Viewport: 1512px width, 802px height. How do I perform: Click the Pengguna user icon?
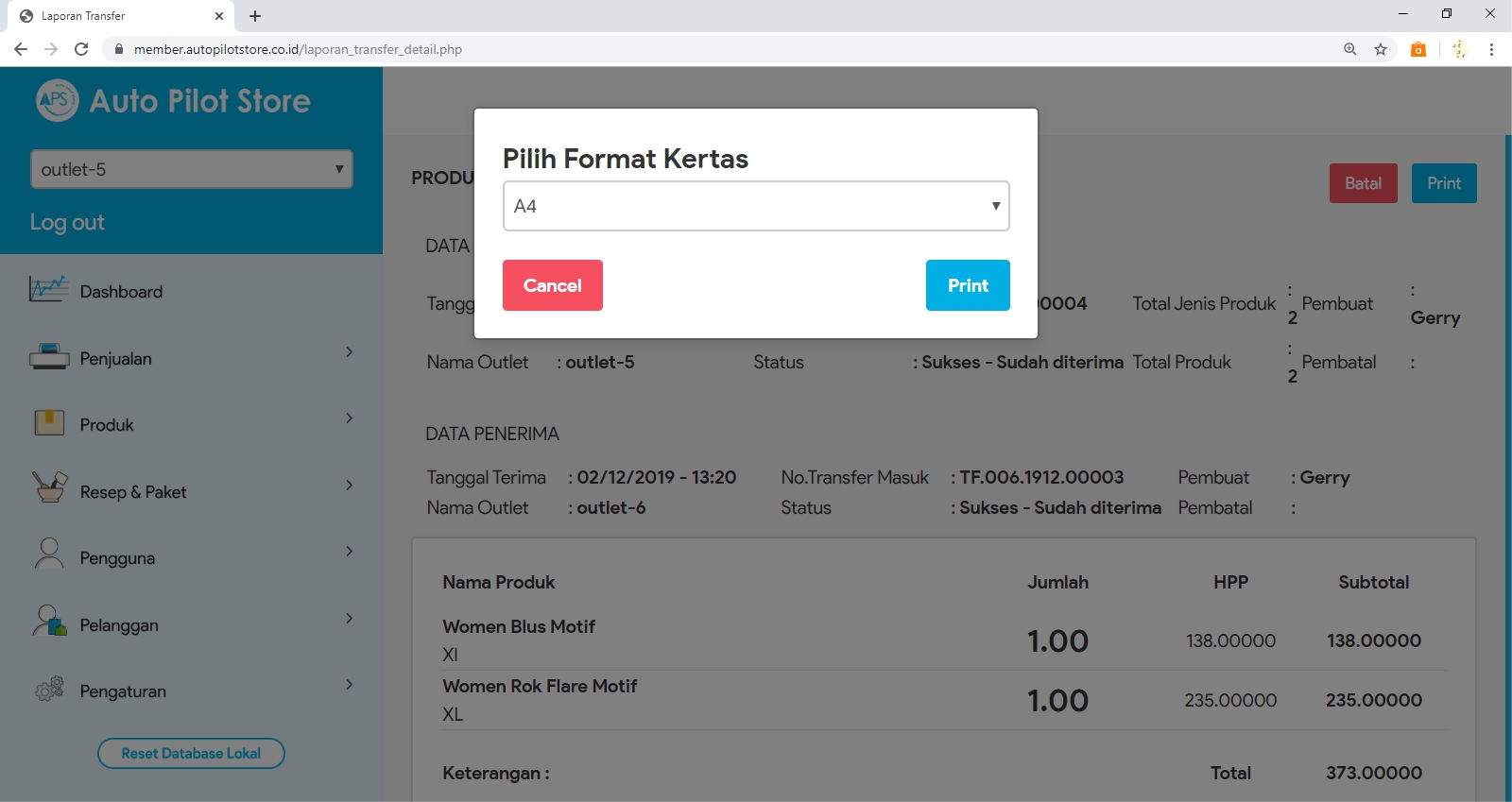pos(49,555)
